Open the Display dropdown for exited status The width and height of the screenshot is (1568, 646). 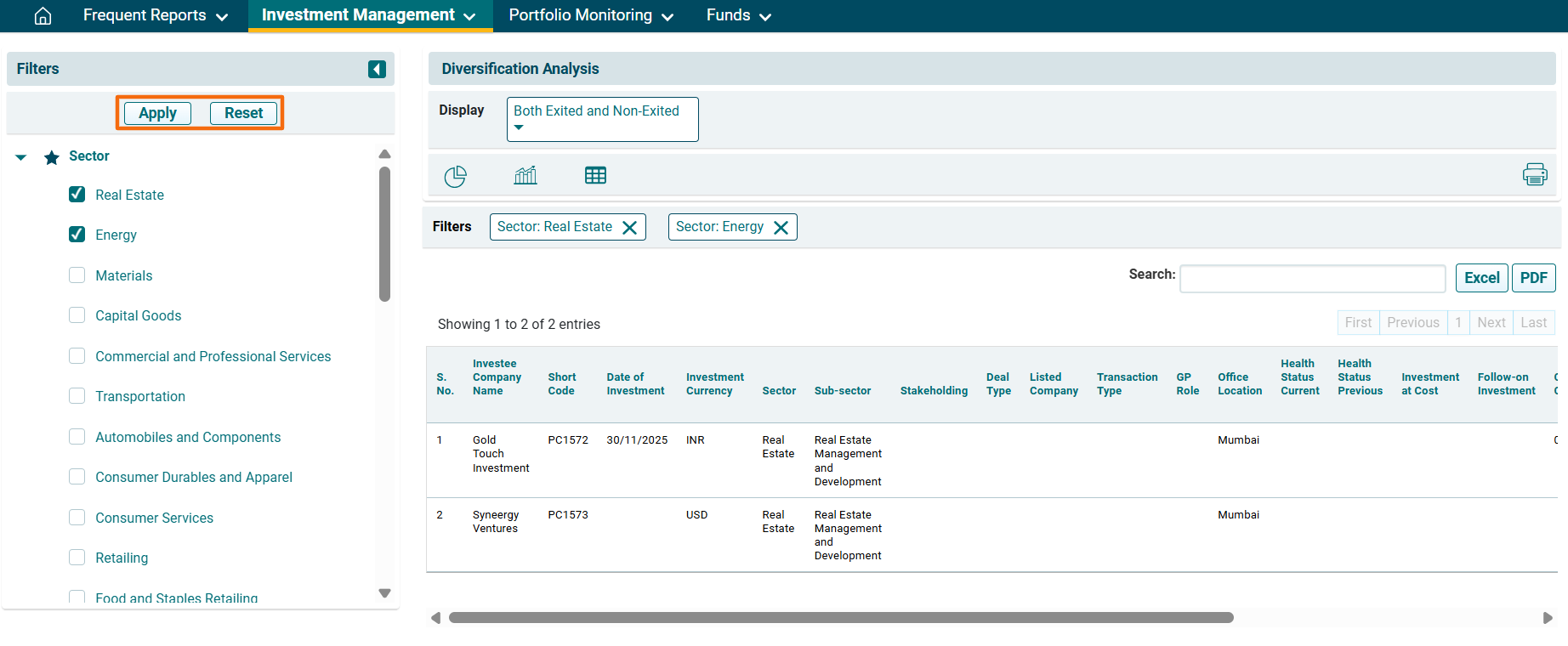click(602, 119)
